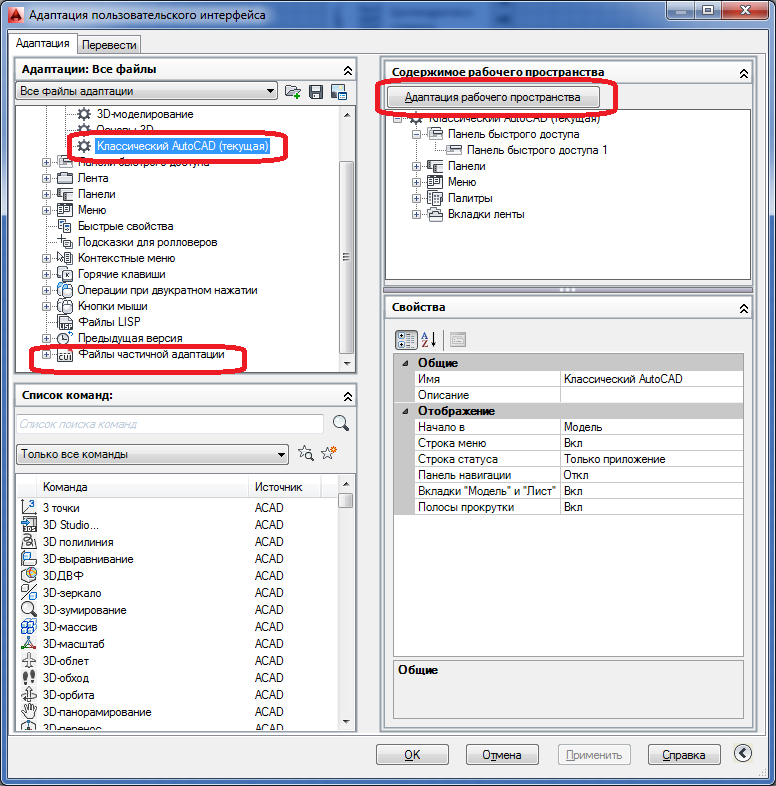Click the magnifier search icon in command list

click(341, 423)
